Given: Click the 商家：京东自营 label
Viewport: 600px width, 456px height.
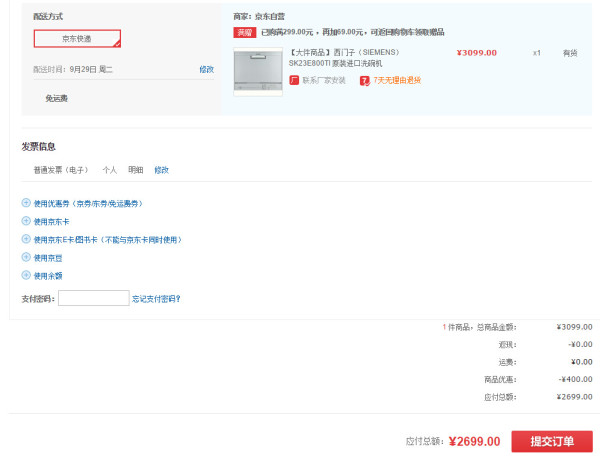Looking at the screenshot, I should pyautogui.click(x=259, y=16).
